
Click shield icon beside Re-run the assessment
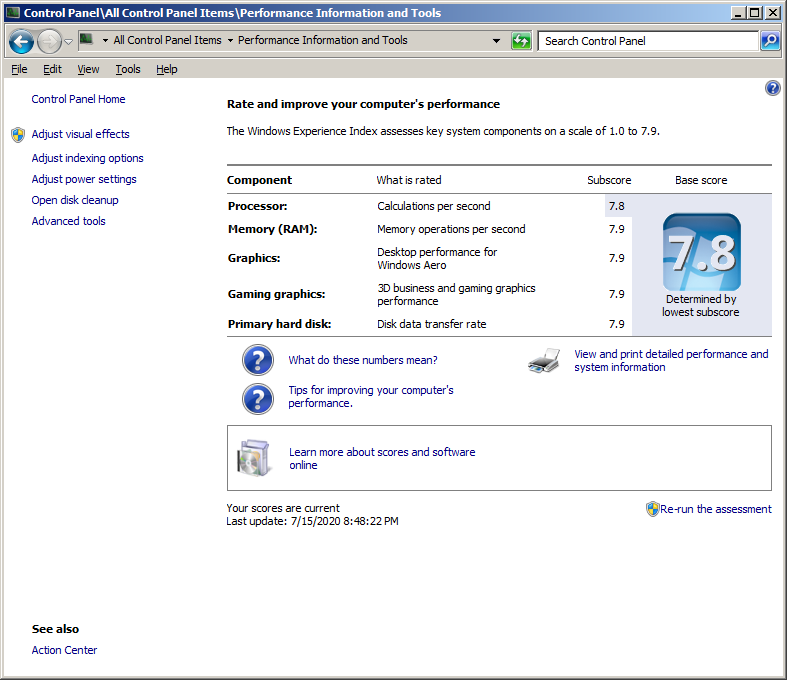pyautogui.click(x=652, y=509)
